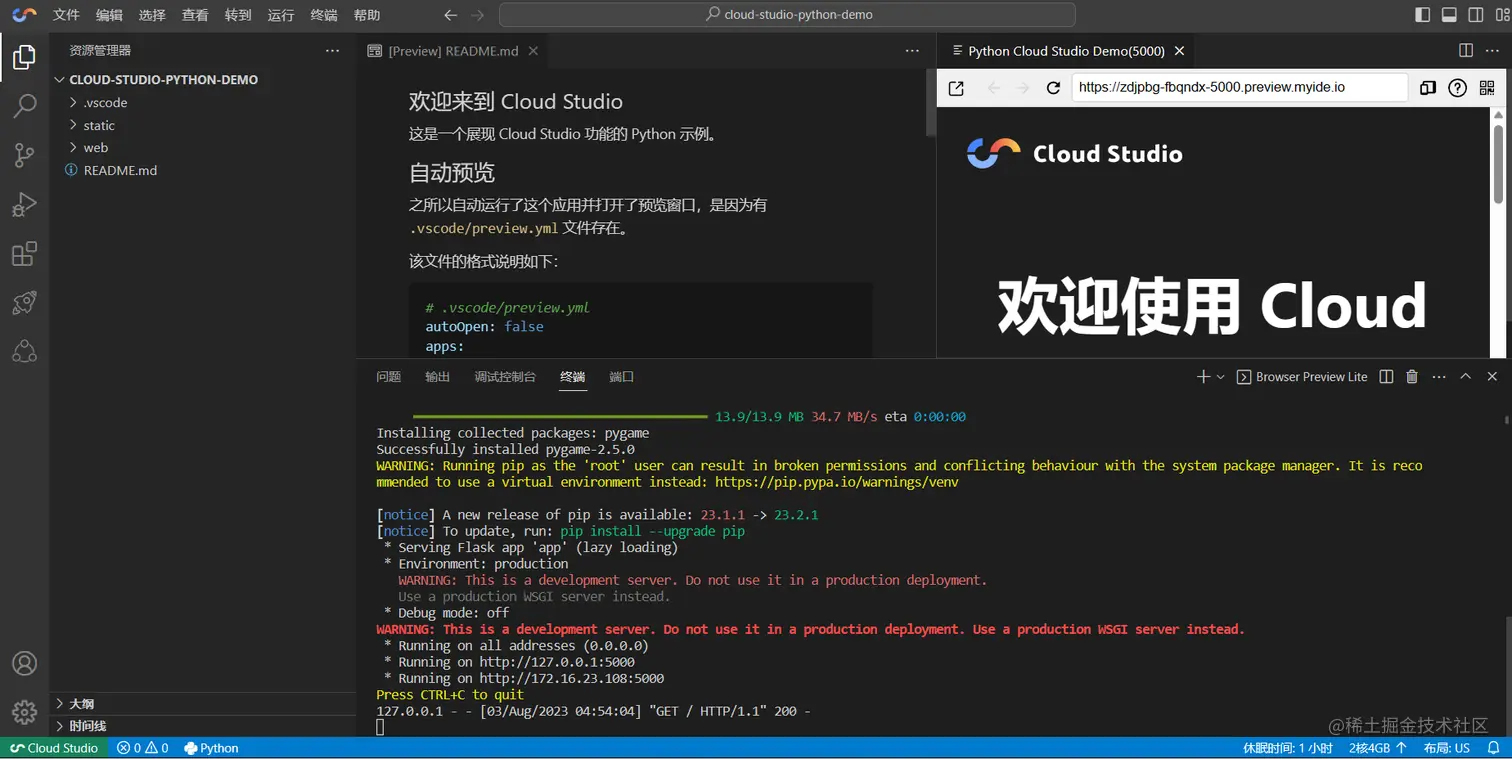
Task: Open the Run and Debug view
Action: 24,204
